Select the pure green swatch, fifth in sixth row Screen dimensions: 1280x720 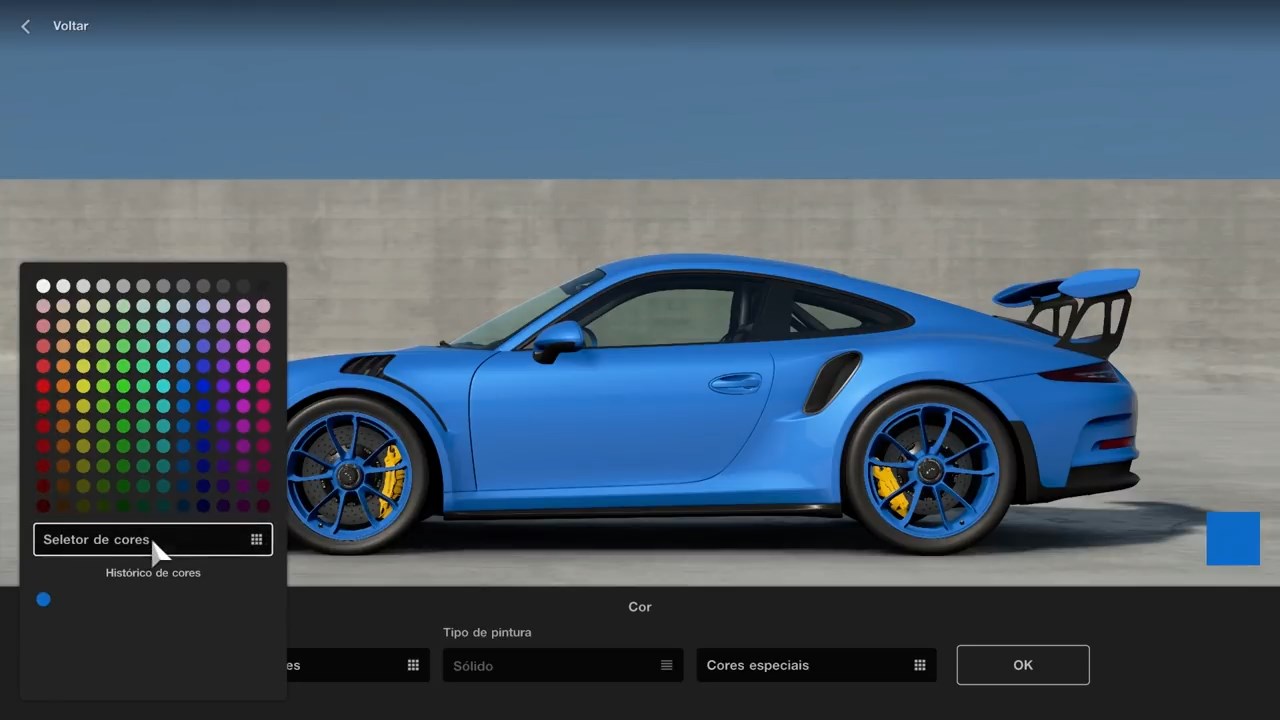coord(123,386)
